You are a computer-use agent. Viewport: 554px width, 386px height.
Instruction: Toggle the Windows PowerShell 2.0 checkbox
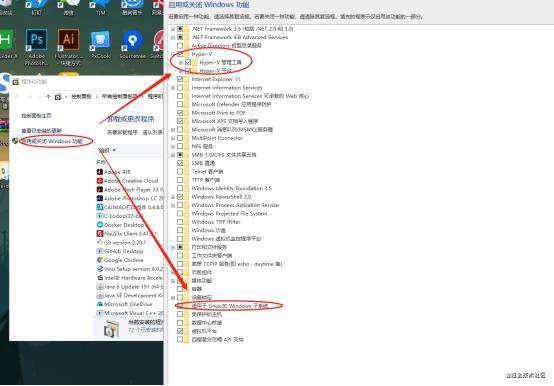(180, 197)
